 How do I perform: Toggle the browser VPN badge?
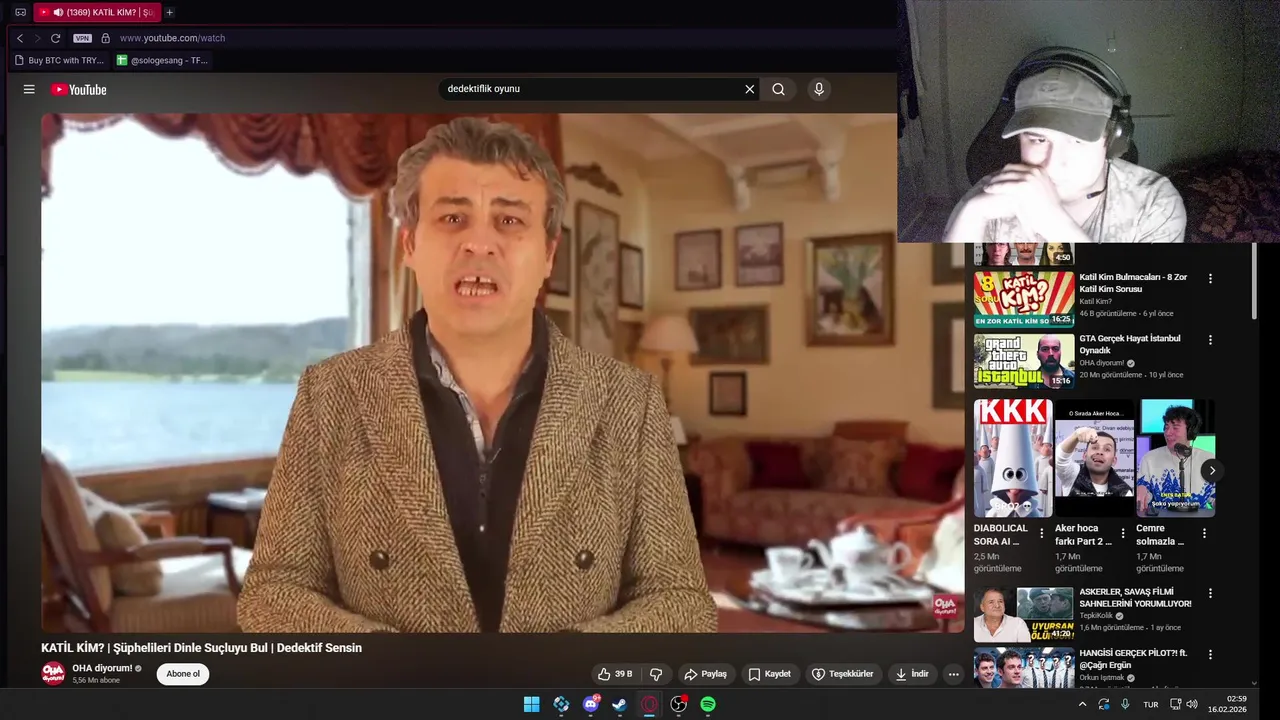82,38
